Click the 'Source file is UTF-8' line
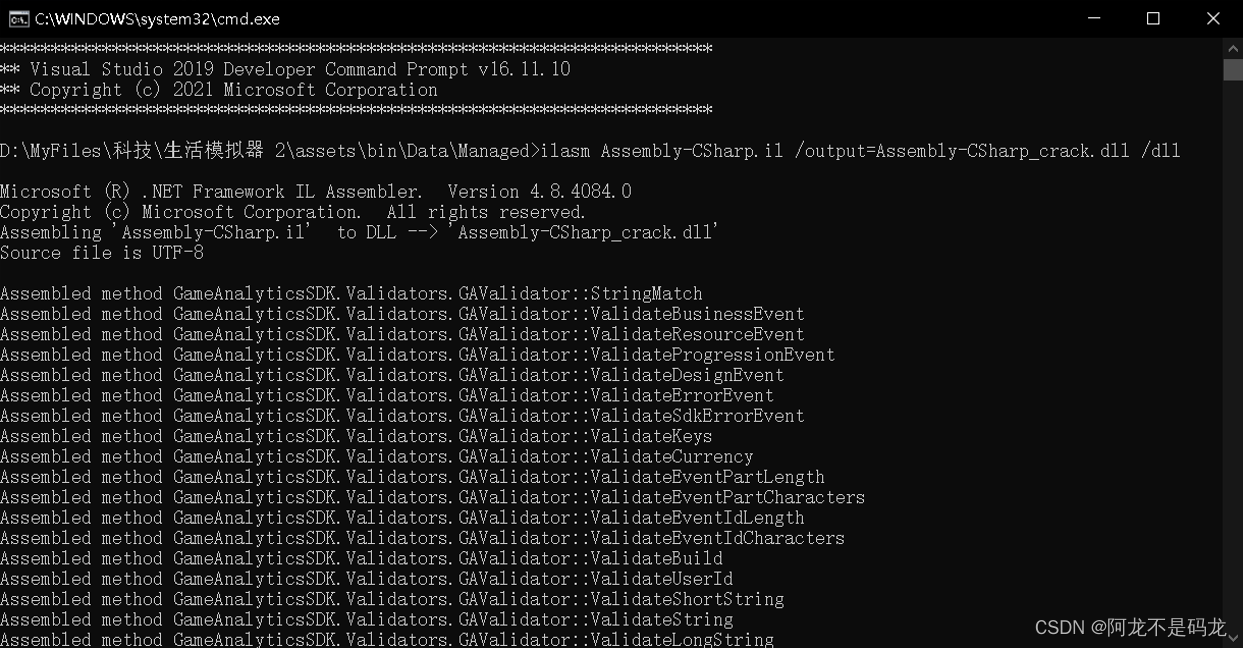This screenshot has height=648, width=1243. 102,253
